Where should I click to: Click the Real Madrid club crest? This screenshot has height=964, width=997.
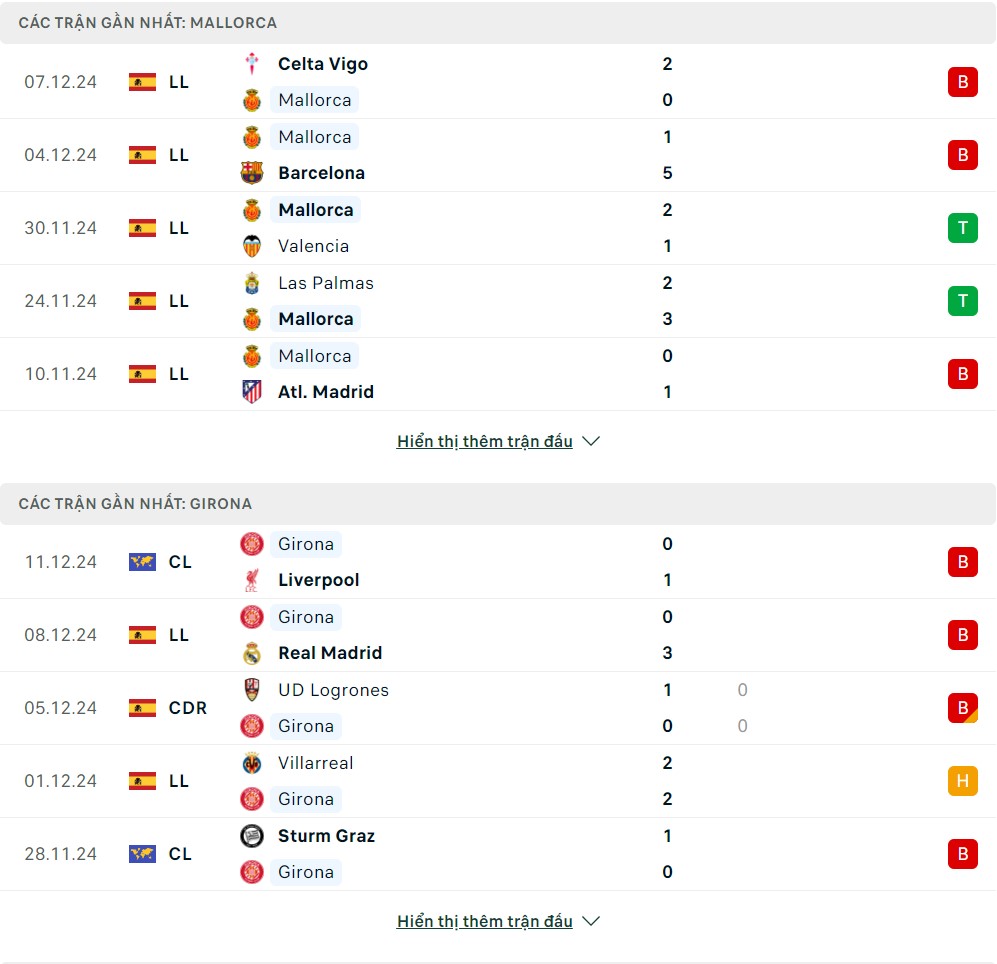pyautogui.click(x=252, y=653)
